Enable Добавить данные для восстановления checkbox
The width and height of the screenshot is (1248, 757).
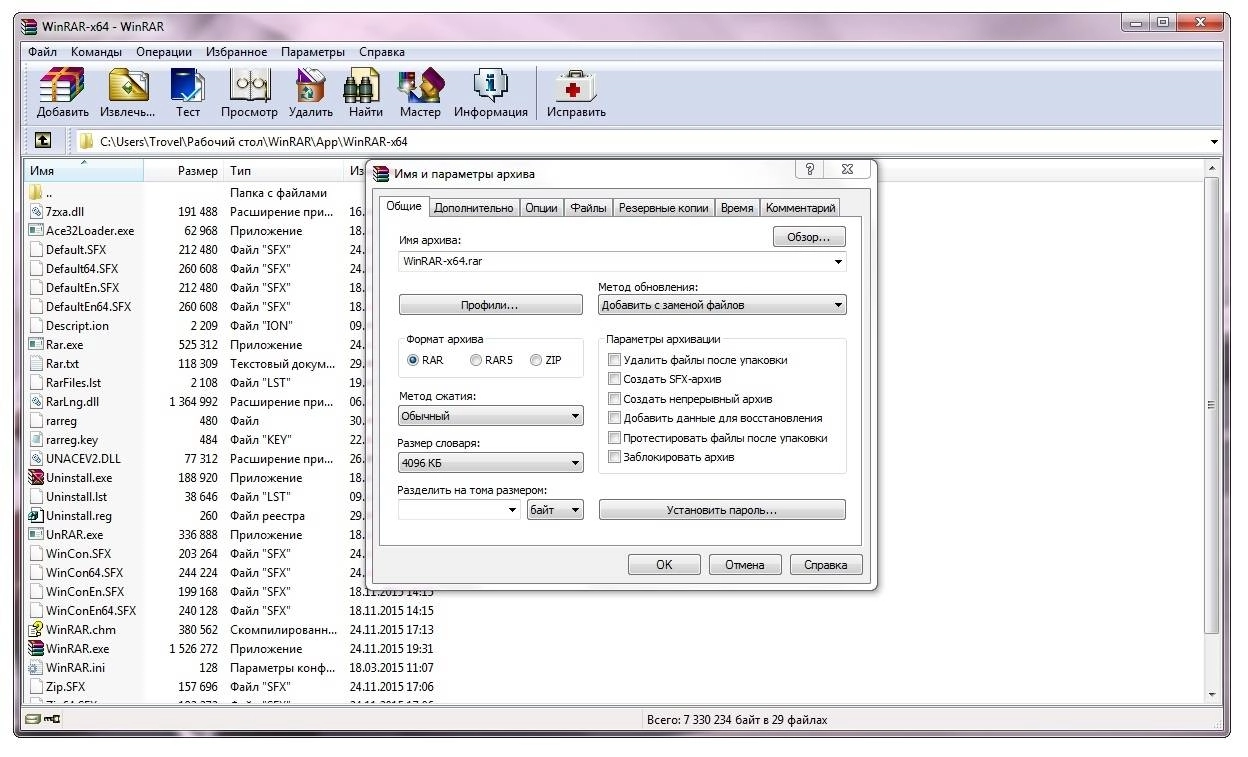coord(615,418)
